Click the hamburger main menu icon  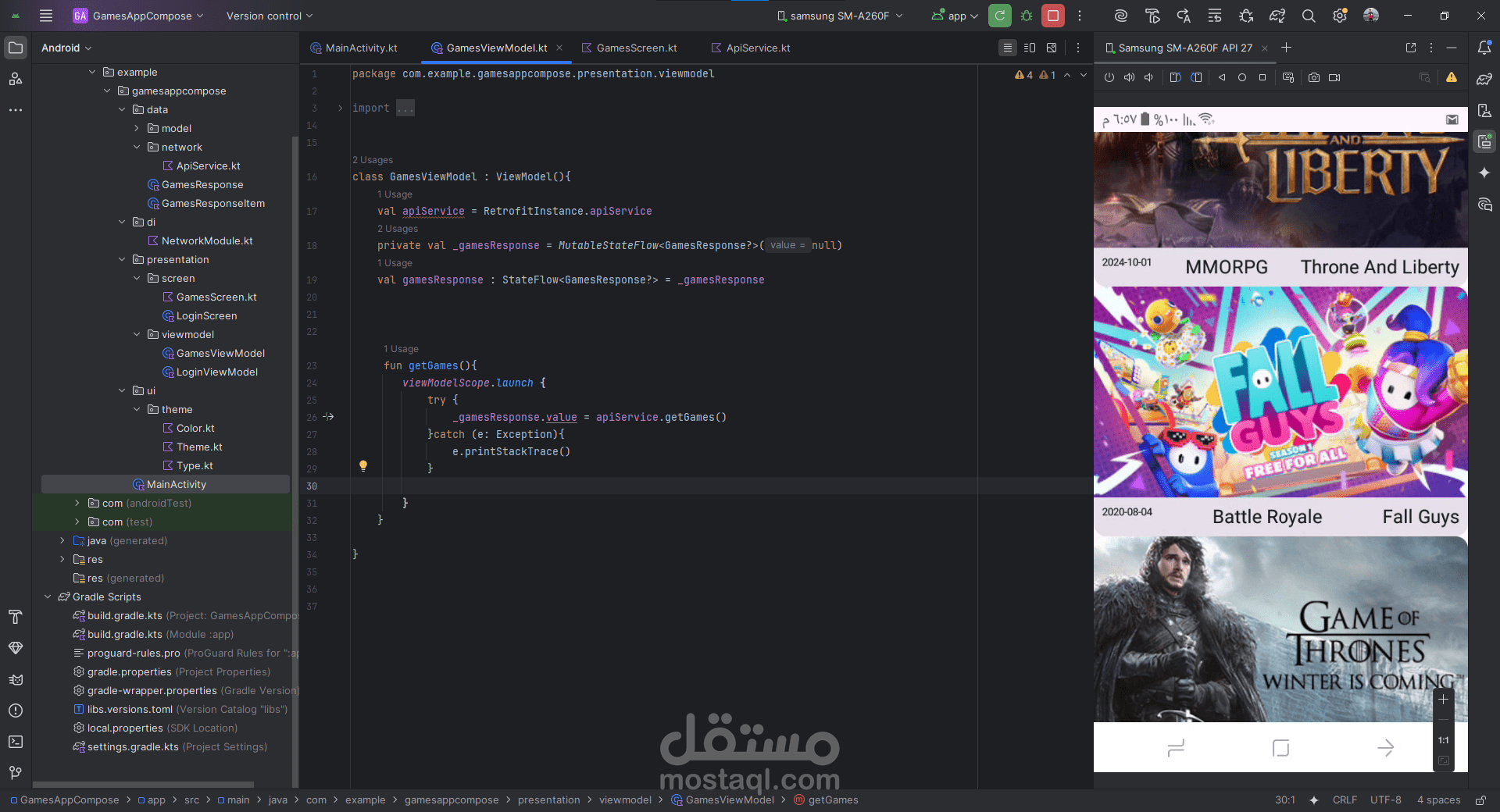tap(46, 16)
